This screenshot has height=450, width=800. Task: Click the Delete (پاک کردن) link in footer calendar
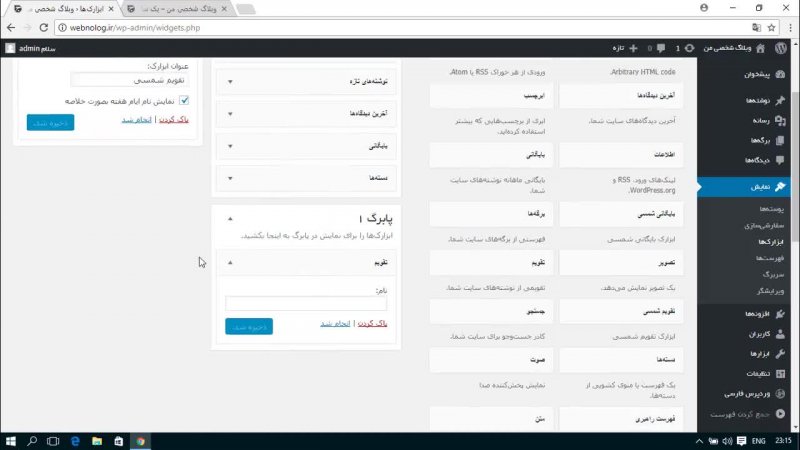click(x=371, y=325)
